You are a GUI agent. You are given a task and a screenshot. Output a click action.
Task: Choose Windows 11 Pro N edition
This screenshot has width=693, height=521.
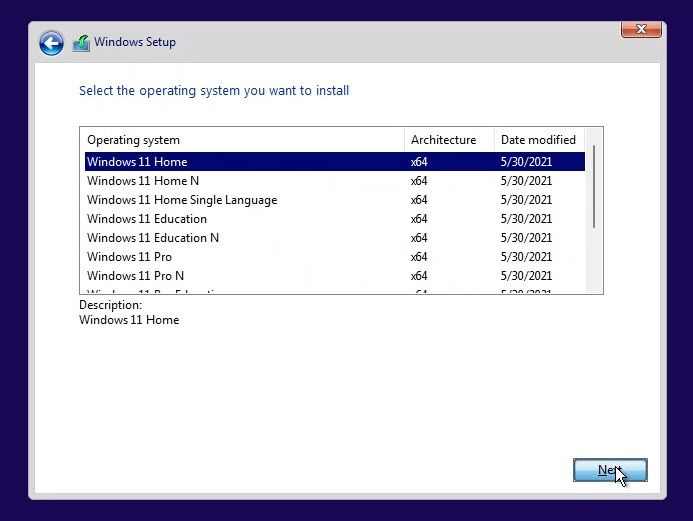click(335, 276)
